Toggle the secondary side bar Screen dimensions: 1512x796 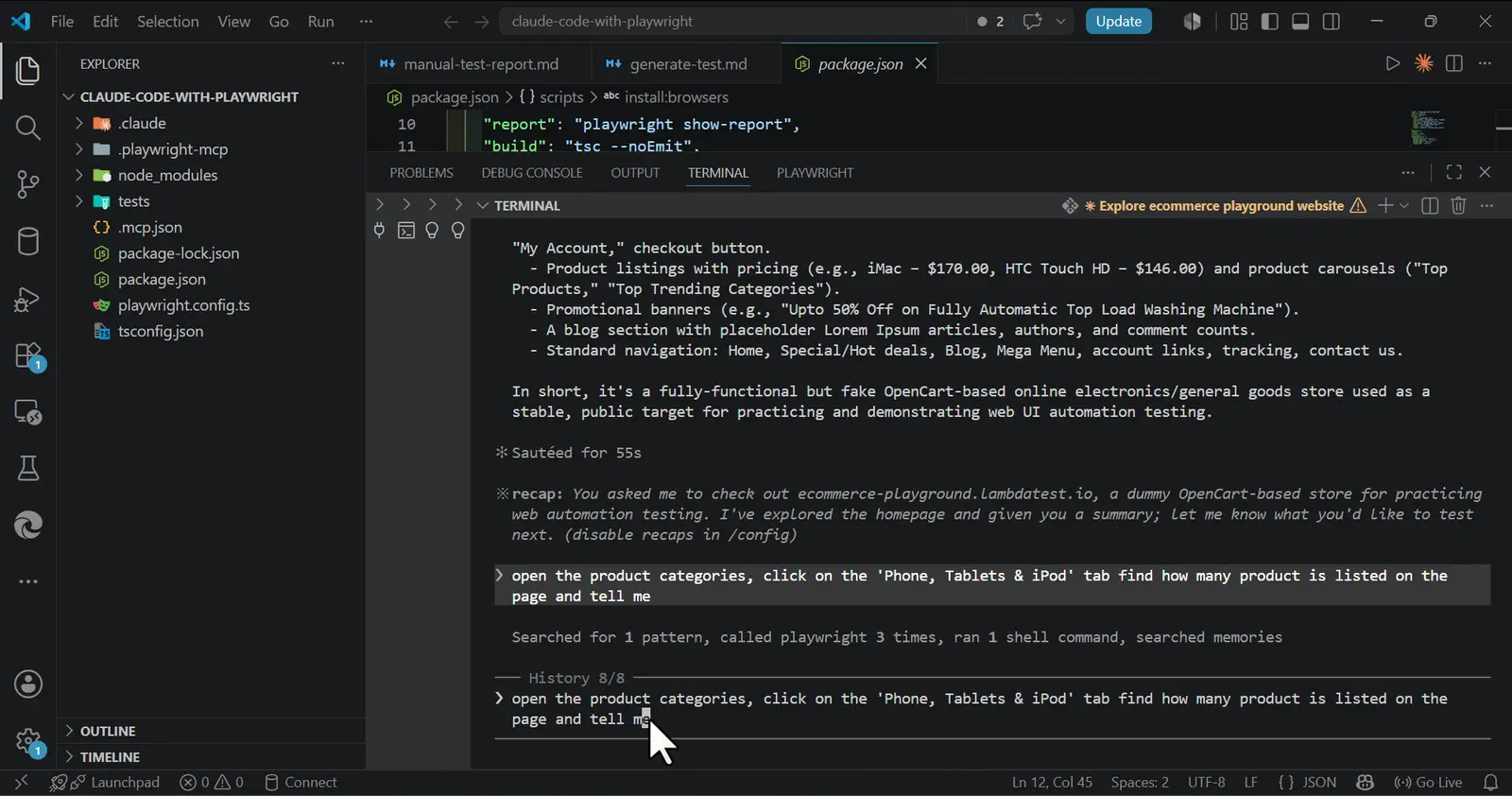point(1332,22)
